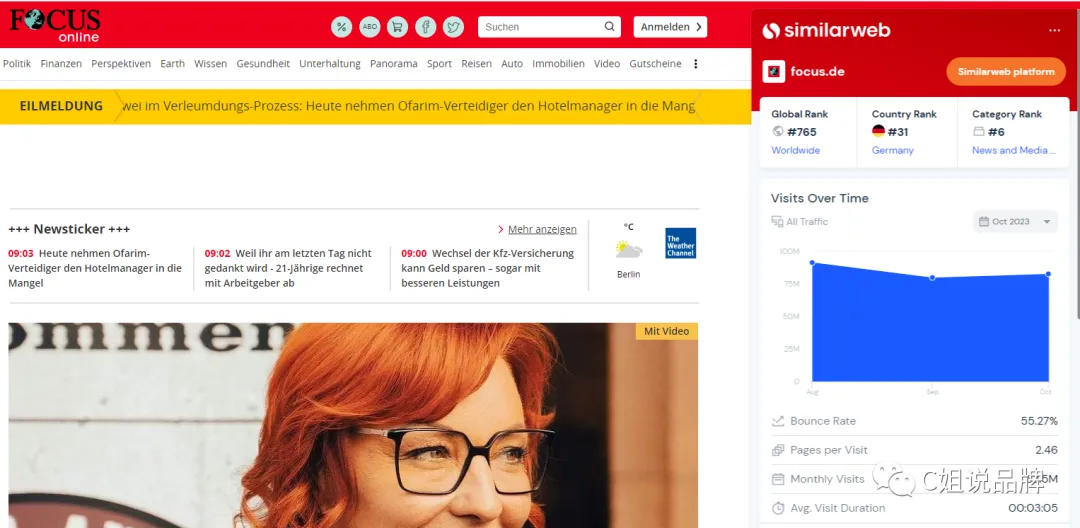The height and width of the screenshot is (528, 1080).
Task: Click the Aug data point on chart
Action: (812, 262)
